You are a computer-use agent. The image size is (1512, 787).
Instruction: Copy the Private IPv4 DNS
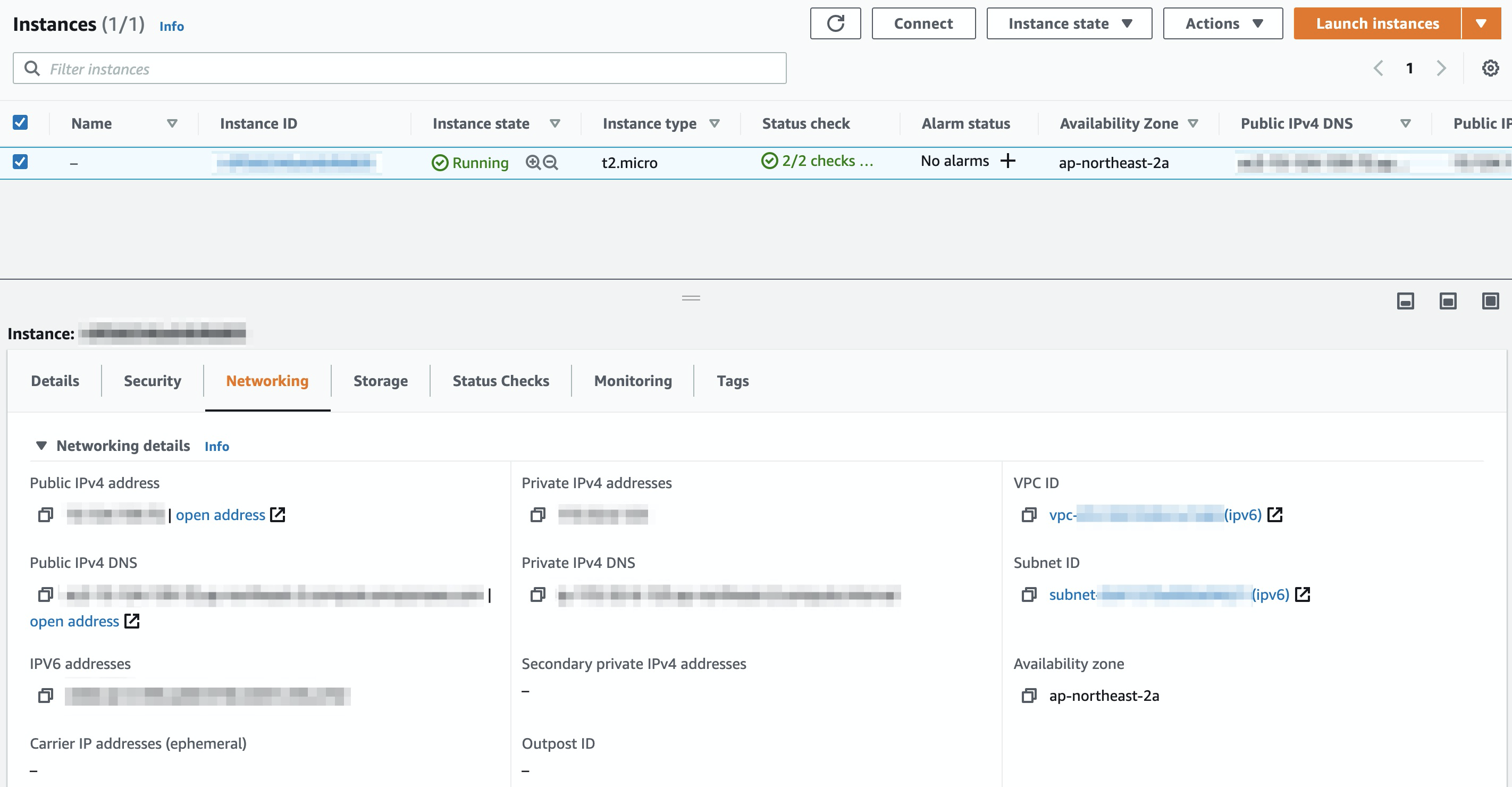point(537,595)
